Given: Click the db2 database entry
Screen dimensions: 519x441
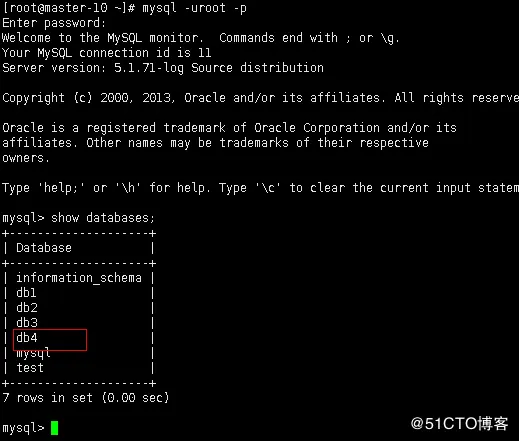Looking at the screenshot, I should (x=27, y=308).
